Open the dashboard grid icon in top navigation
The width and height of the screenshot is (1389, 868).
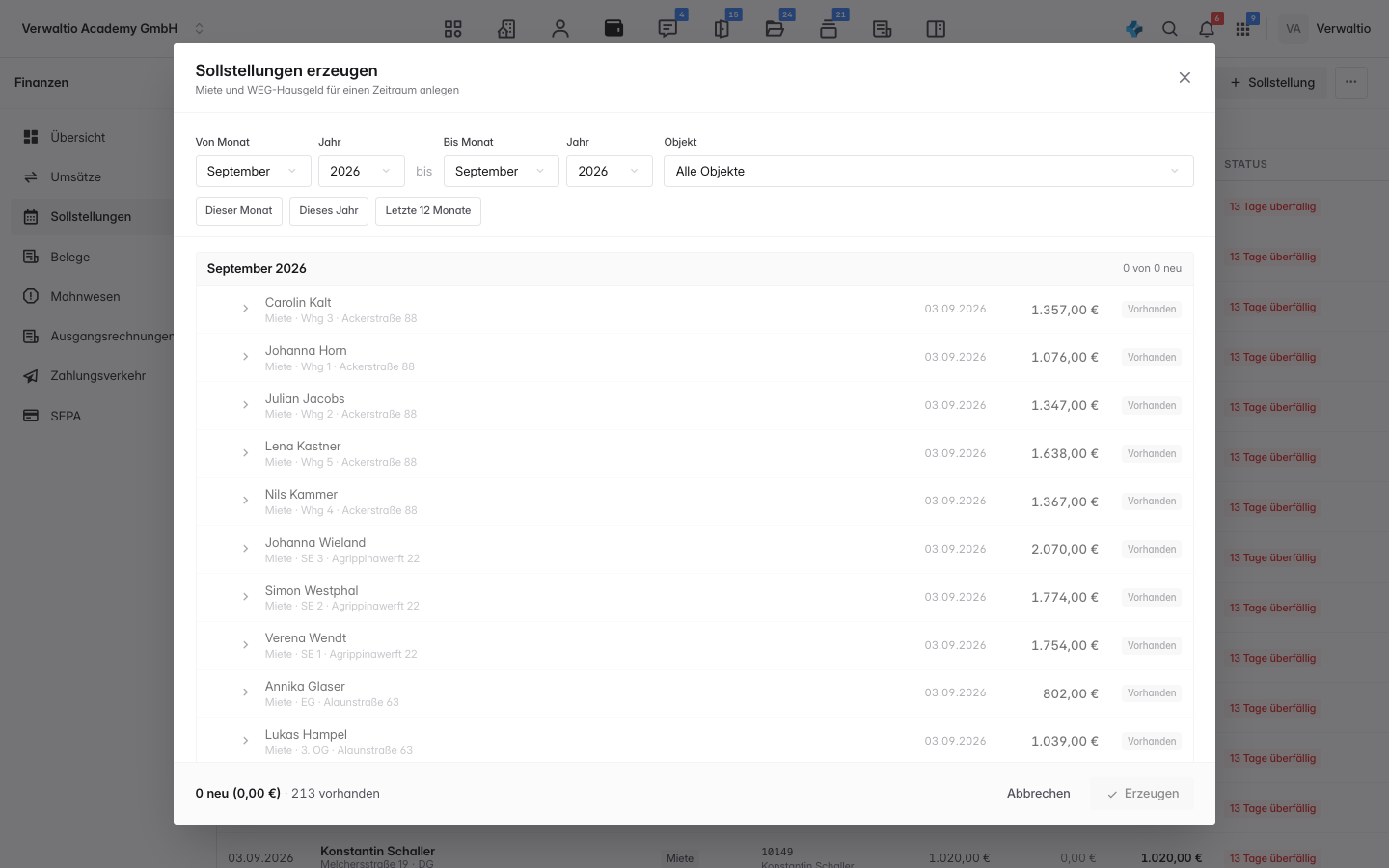452,29
